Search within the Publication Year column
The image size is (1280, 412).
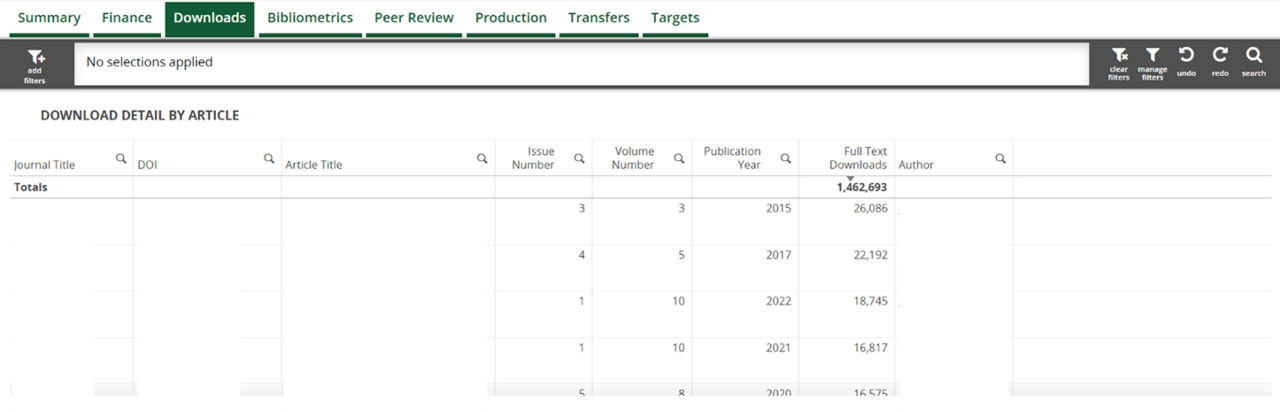coord(786,158)
